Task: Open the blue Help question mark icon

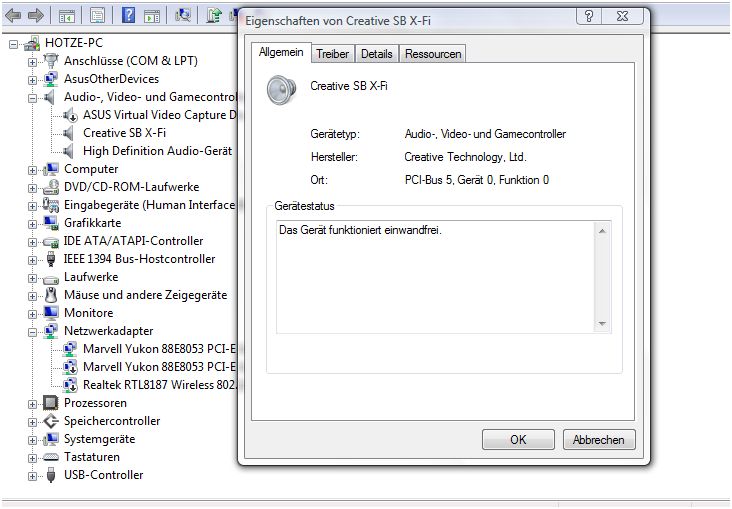Action: tap(128, 15)
